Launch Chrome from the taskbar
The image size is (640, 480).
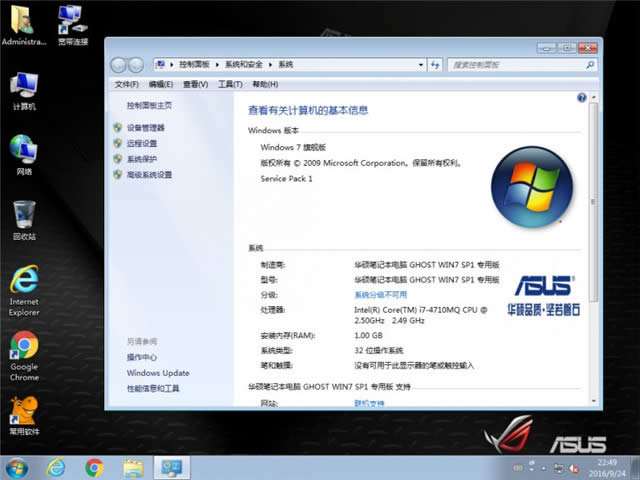tap(94, 467)
